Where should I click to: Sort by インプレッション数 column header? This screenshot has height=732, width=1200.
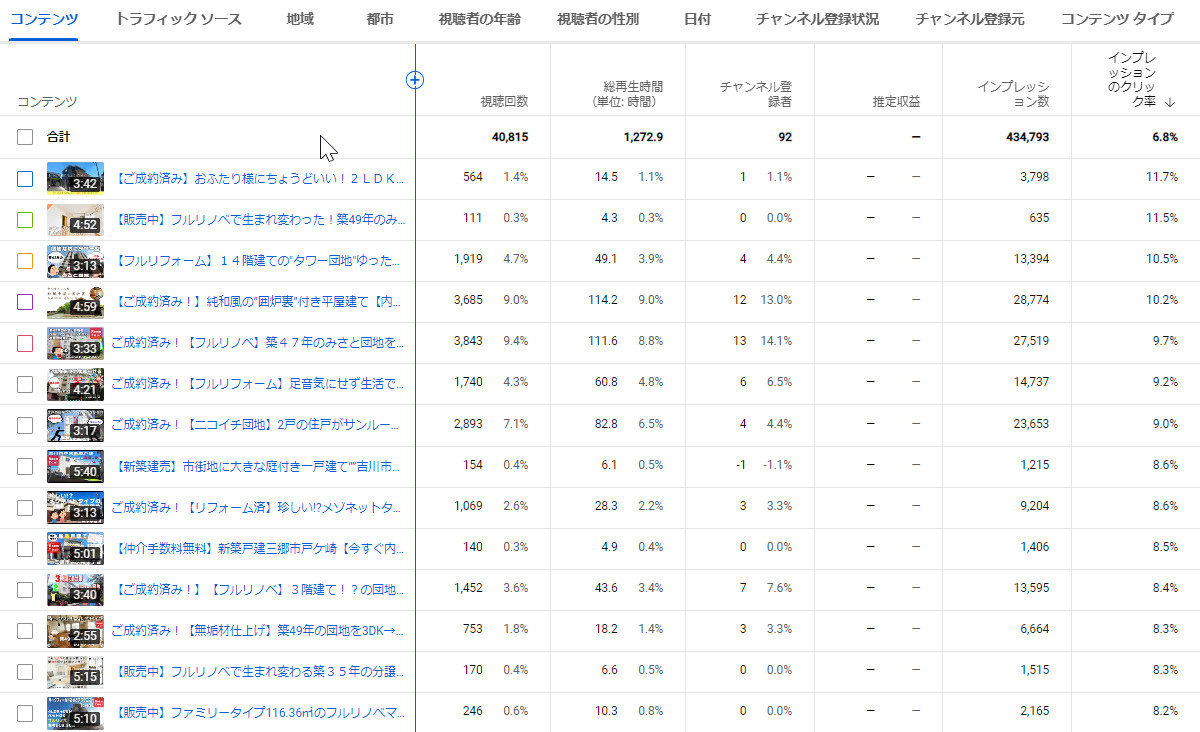1013,94
